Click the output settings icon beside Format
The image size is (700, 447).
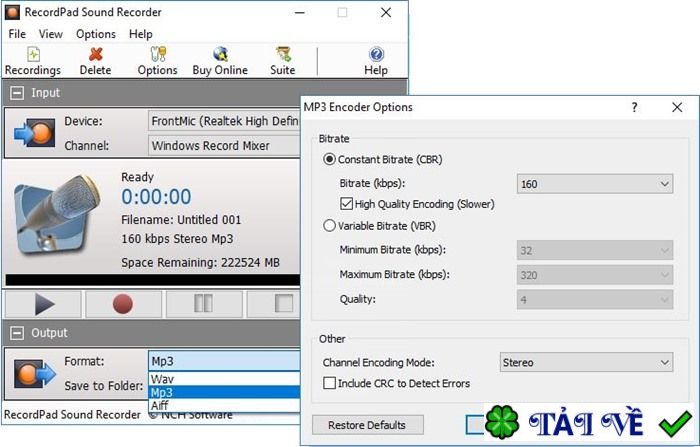click(x=34, y=373)
